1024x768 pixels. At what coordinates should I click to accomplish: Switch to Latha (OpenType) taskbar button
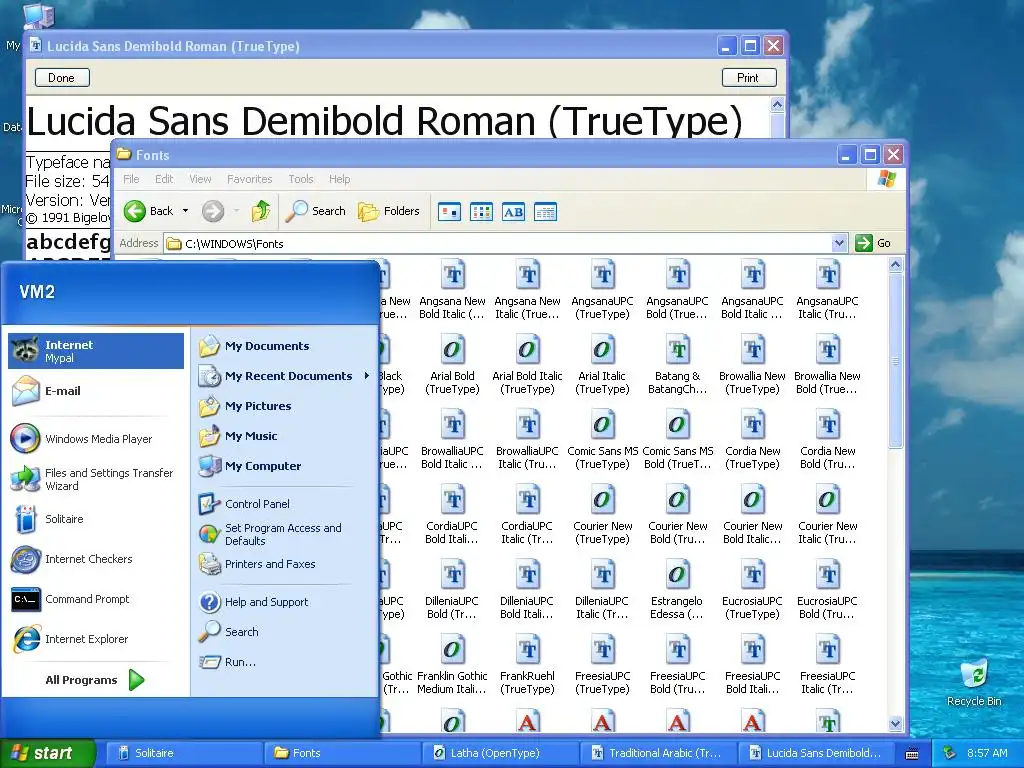pyautogui.click(x=501, y=753)
